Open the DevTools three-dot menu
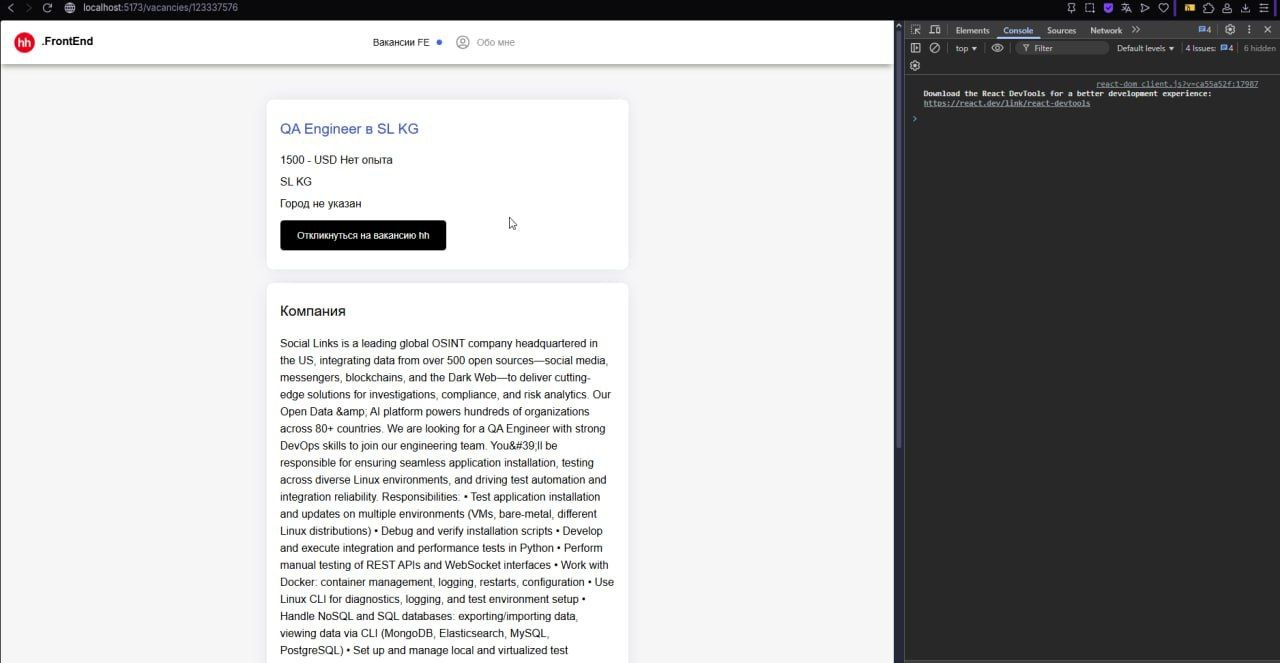This screenshot has height=663, width=1280. click(1249, 30)
